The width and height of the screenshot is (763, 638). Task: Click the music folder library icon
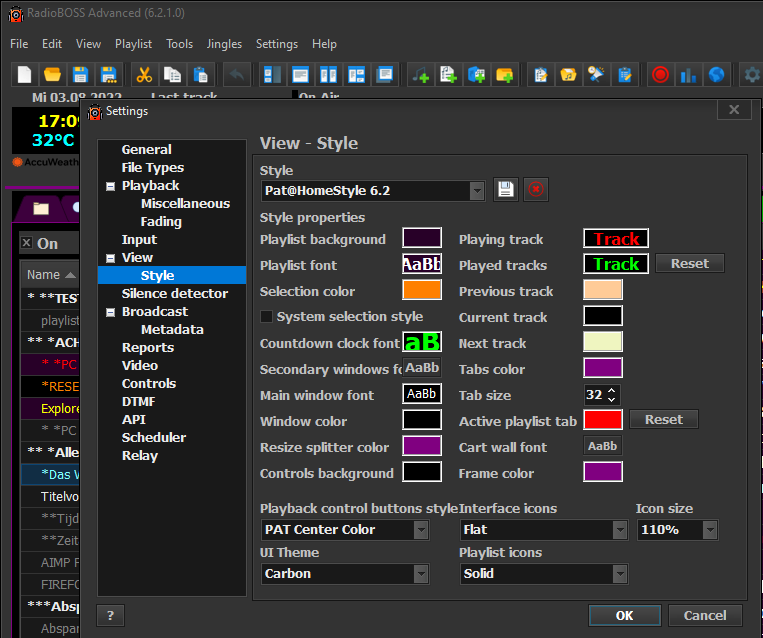568,75
